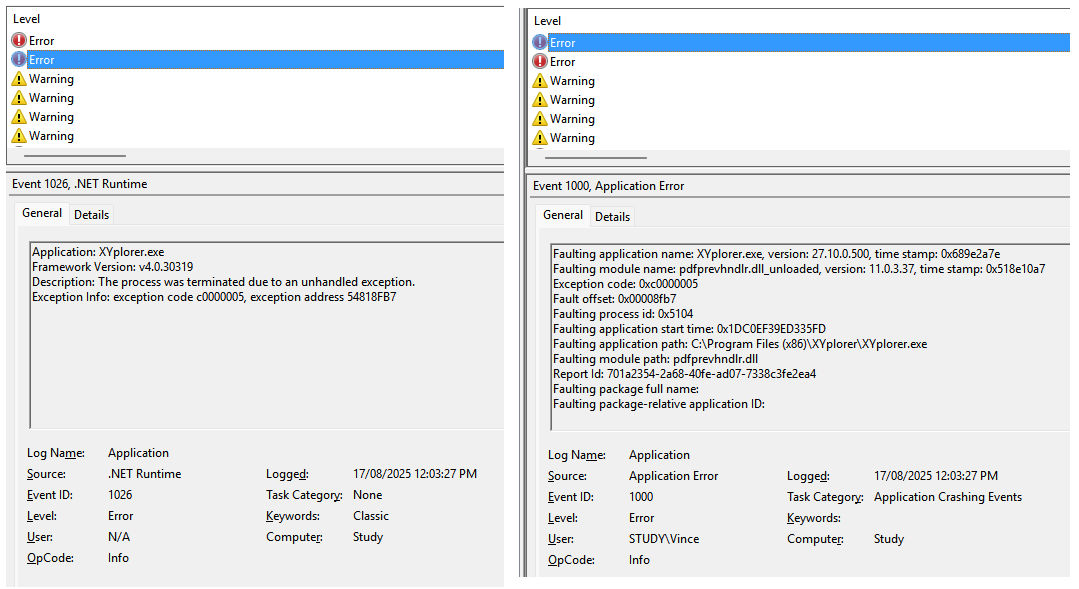Click the unselected red Error icon in right list
The height and width of the screenshot is (589, 1079).
(539, 62)
